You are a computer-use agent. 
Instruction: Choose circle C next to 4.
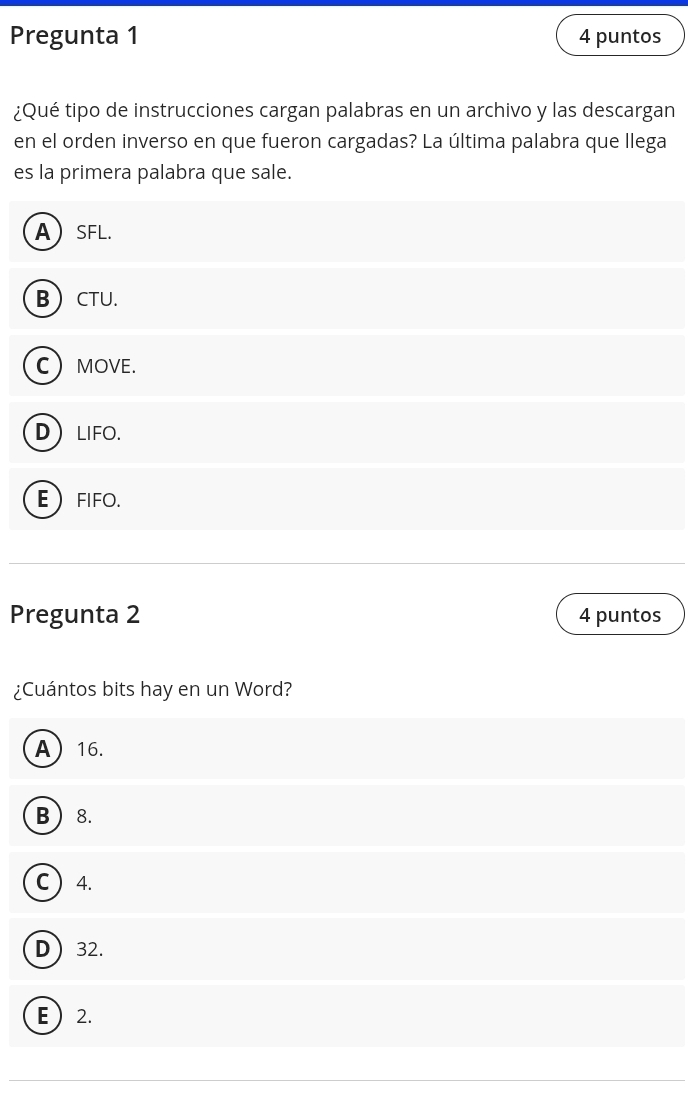tap(42, 883)
